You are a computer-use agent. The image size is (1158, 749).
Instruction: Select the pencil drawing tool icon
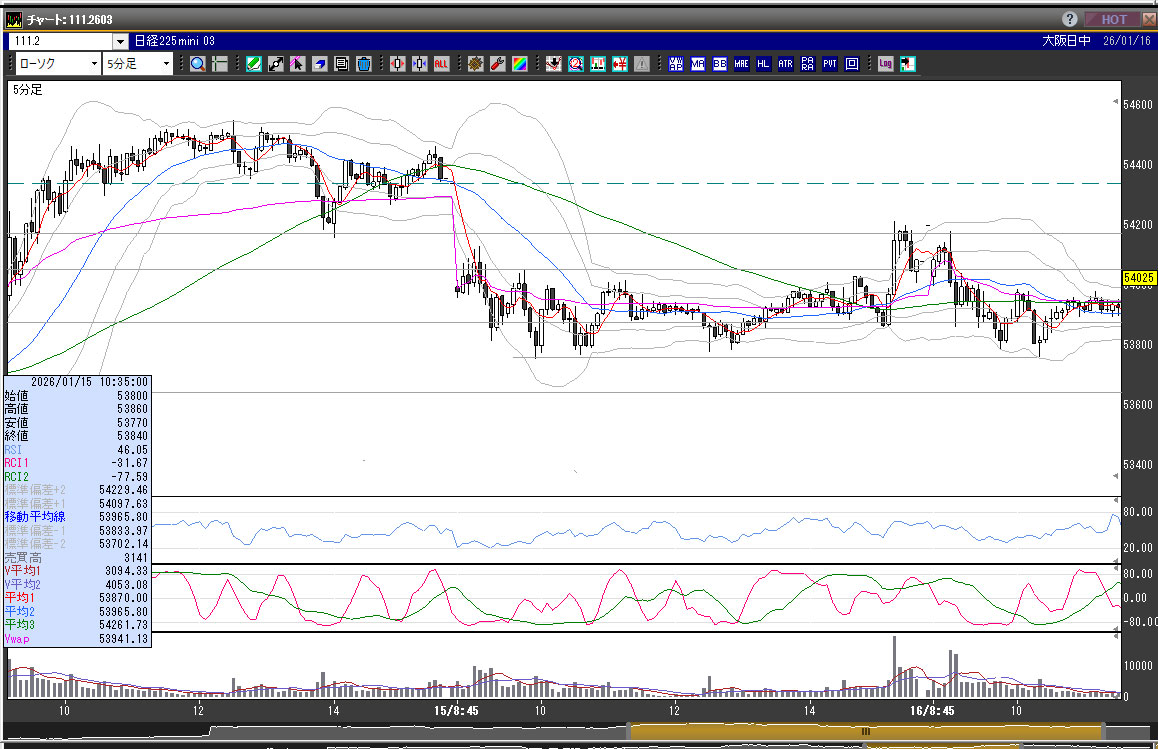(252, 64)
